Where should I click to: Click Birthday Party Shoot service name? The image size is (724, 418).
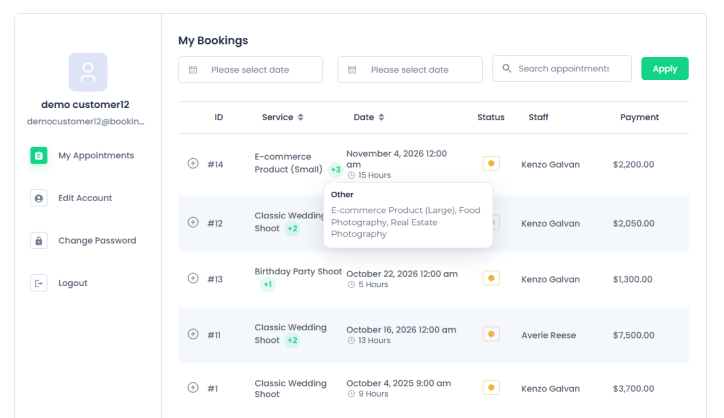[x=298, y=272]
